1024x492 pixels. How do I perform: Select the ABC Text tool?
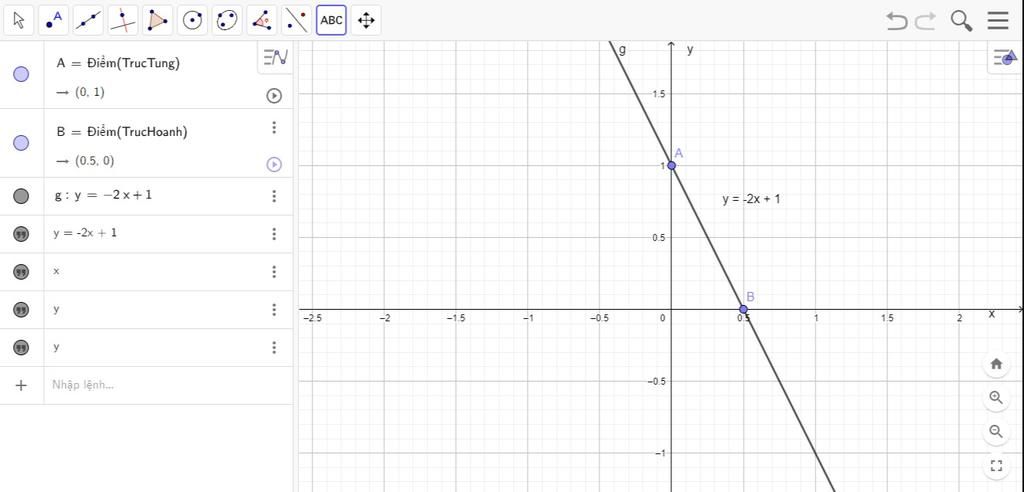tap(331, 20)
